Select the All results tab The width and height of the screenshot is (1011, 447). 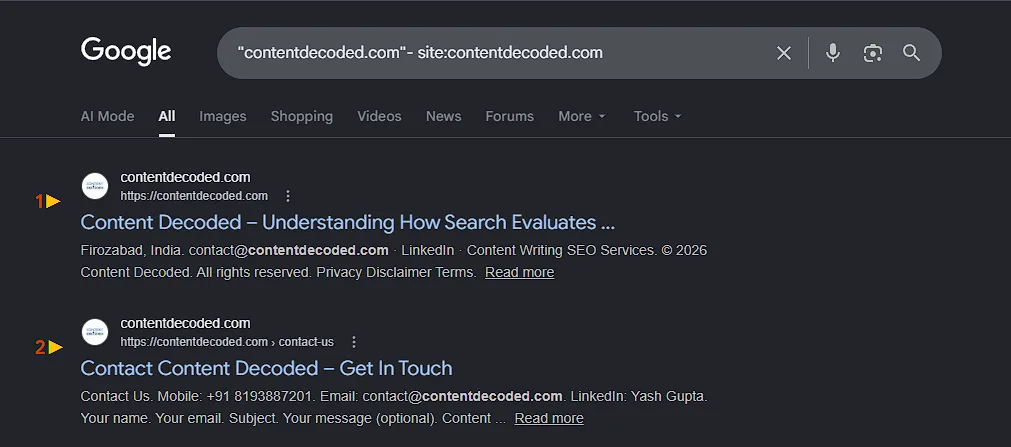point(167,116)
